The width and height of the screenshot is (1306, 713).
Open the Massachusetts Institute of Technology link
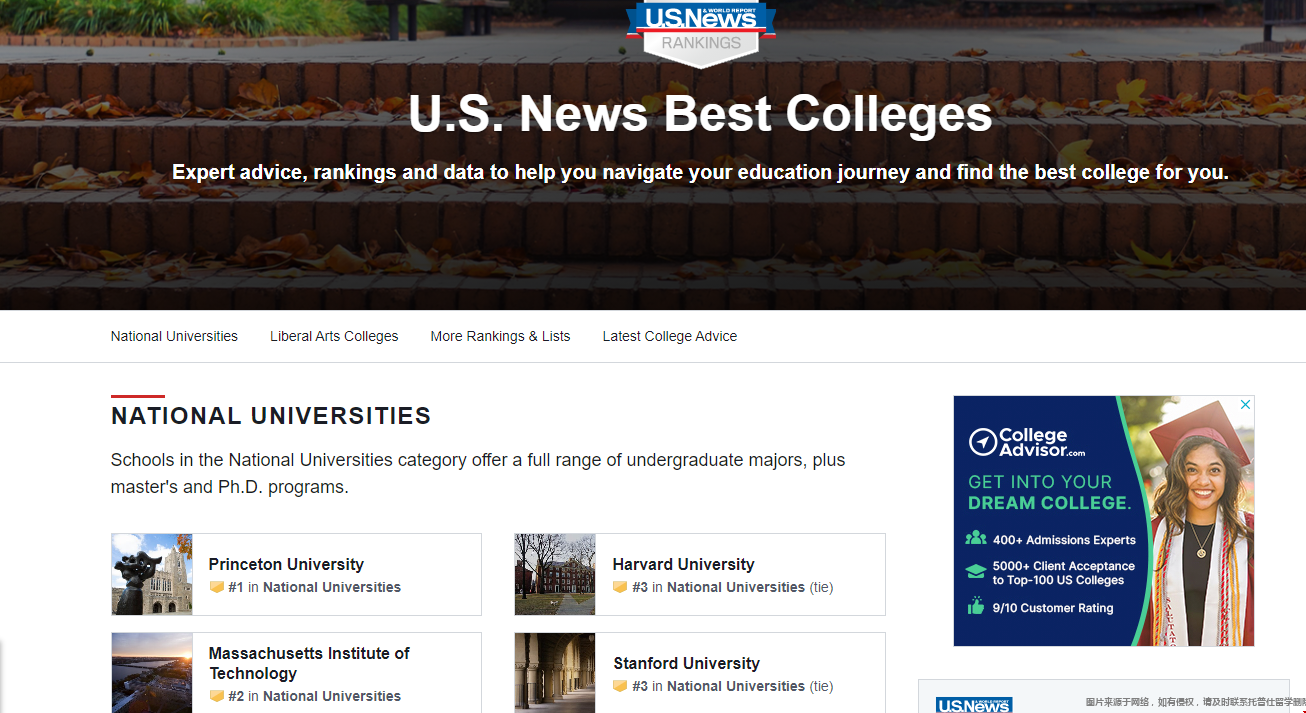pyautogui.click(x=309, y=663)
